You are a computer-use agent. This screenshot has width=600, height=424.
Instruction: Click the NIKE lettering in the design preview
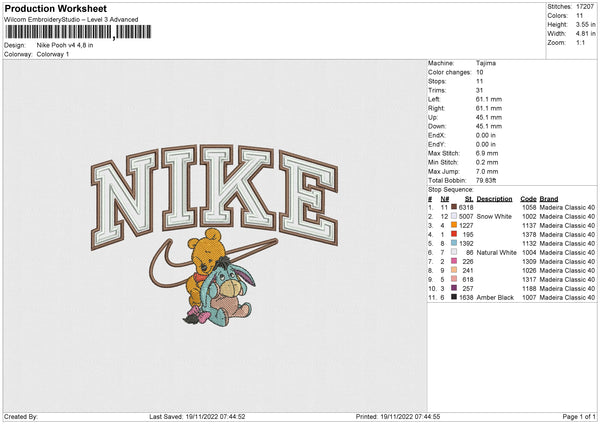coord(214,195)
